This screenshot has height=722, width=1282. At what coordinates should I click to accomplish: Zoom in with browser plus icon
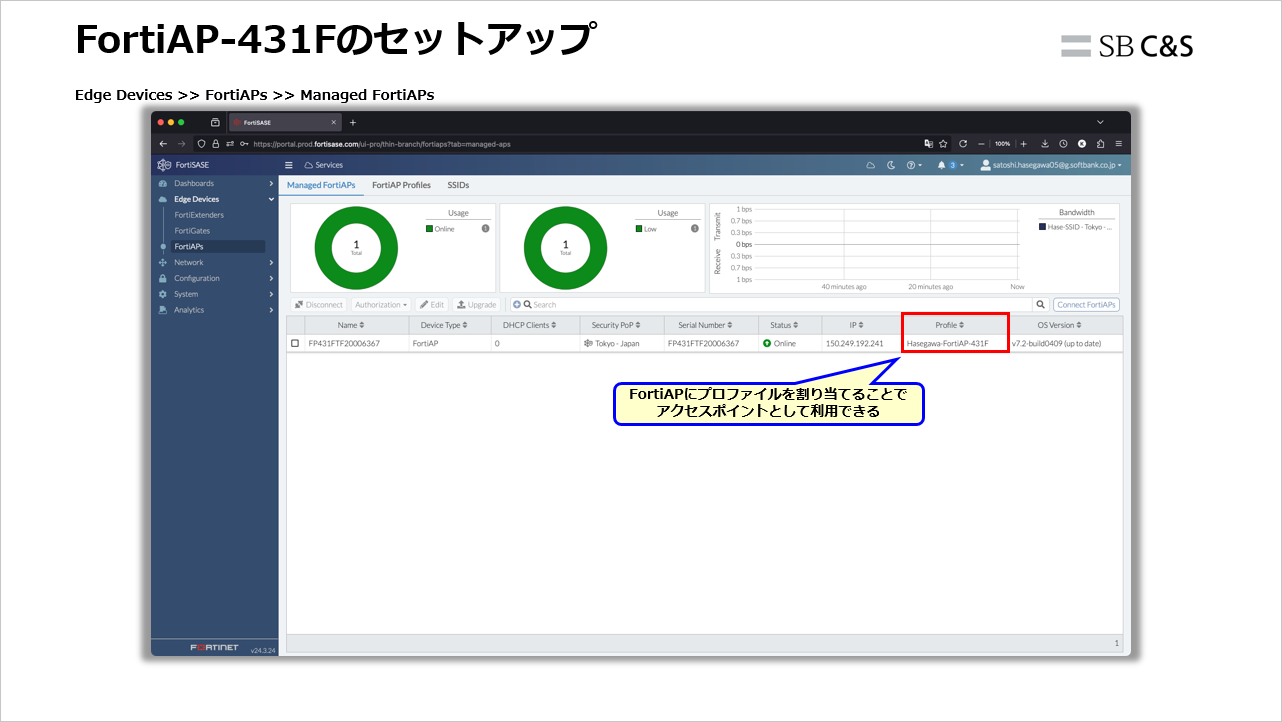1023,144
